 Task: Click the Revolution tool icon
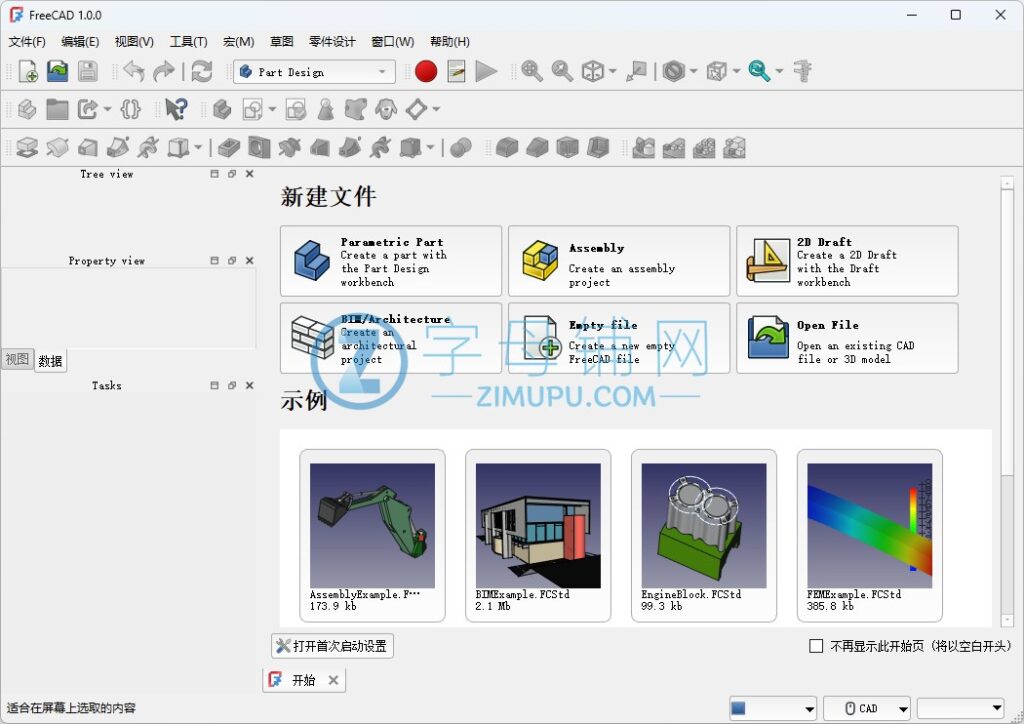[x=57, y=148]
